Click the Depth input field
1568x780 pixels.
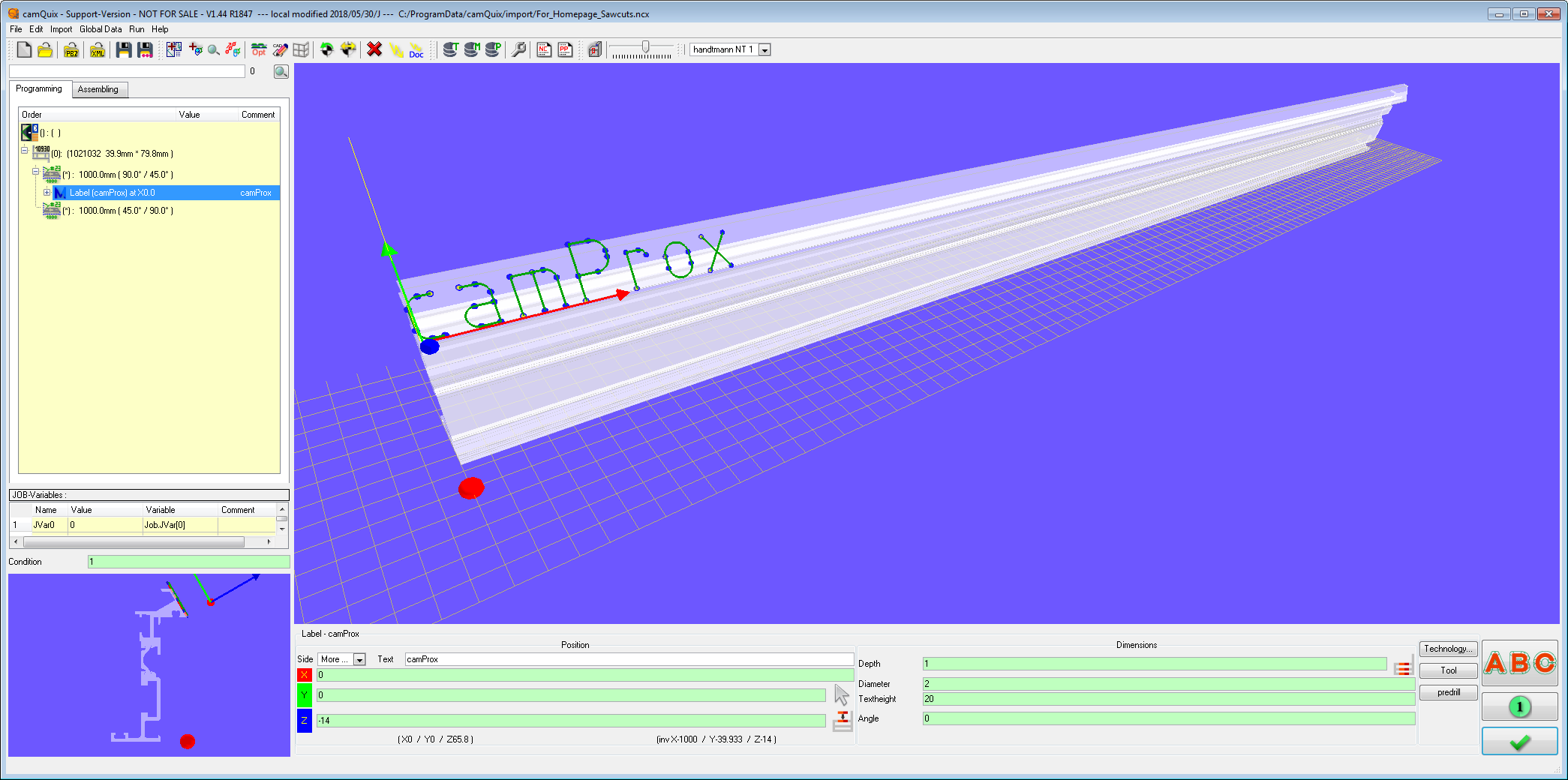(x=1154, y=664)
